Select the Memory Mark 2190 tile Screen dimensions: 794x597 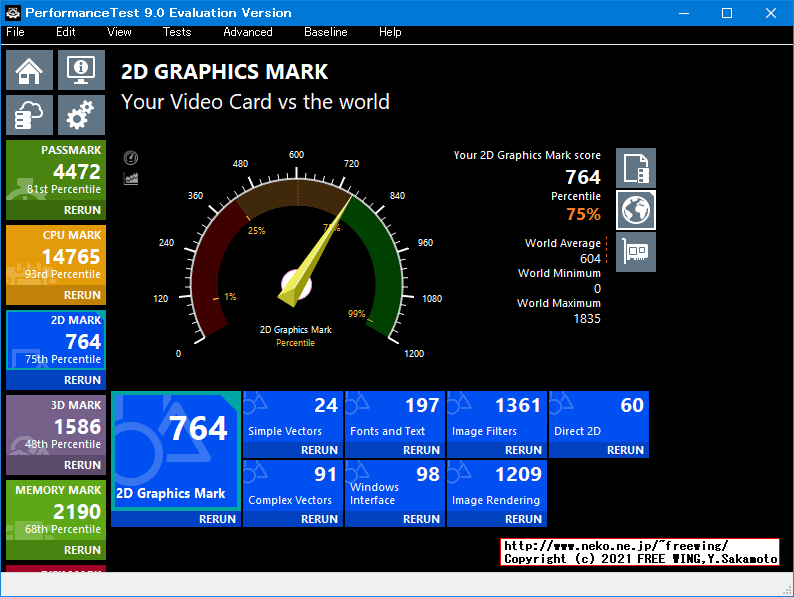[x=54, y=510]
